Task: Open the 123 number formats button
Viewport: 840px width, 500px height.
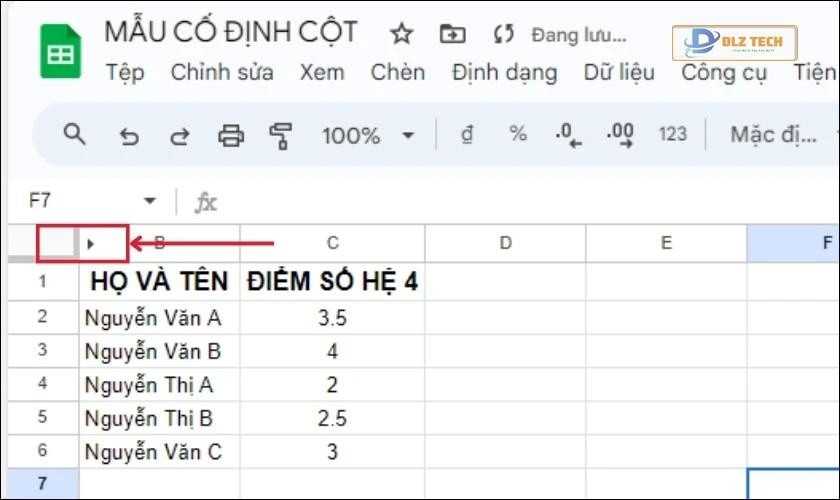Action: pyautogui.click(x=673, y=135)
